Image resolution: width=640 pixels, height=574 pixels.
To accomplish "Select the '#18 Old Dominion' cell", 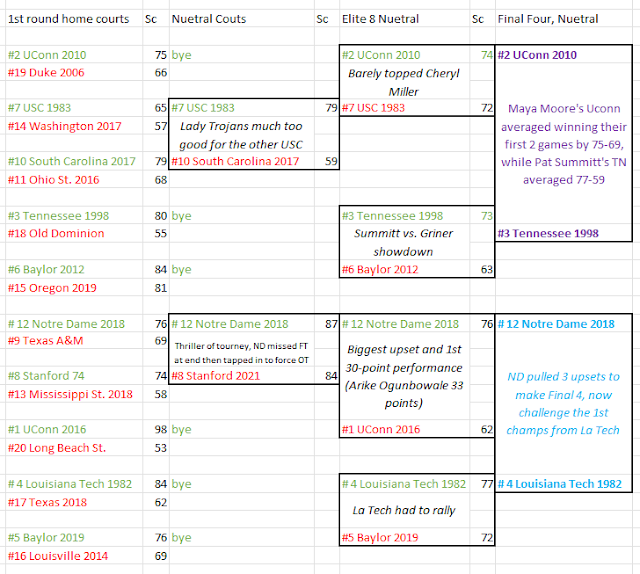I will coord(74,234).
